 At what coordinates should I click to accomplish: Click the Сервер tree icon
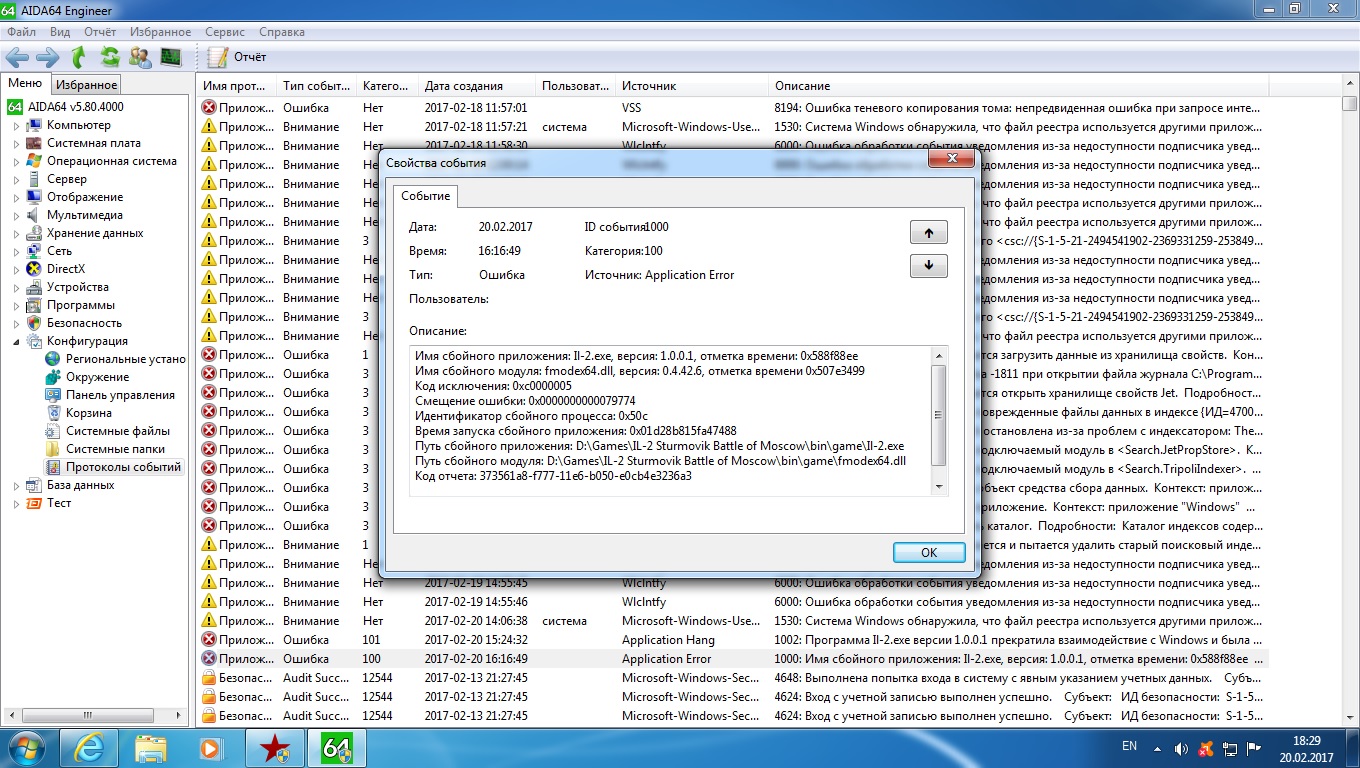34,179
